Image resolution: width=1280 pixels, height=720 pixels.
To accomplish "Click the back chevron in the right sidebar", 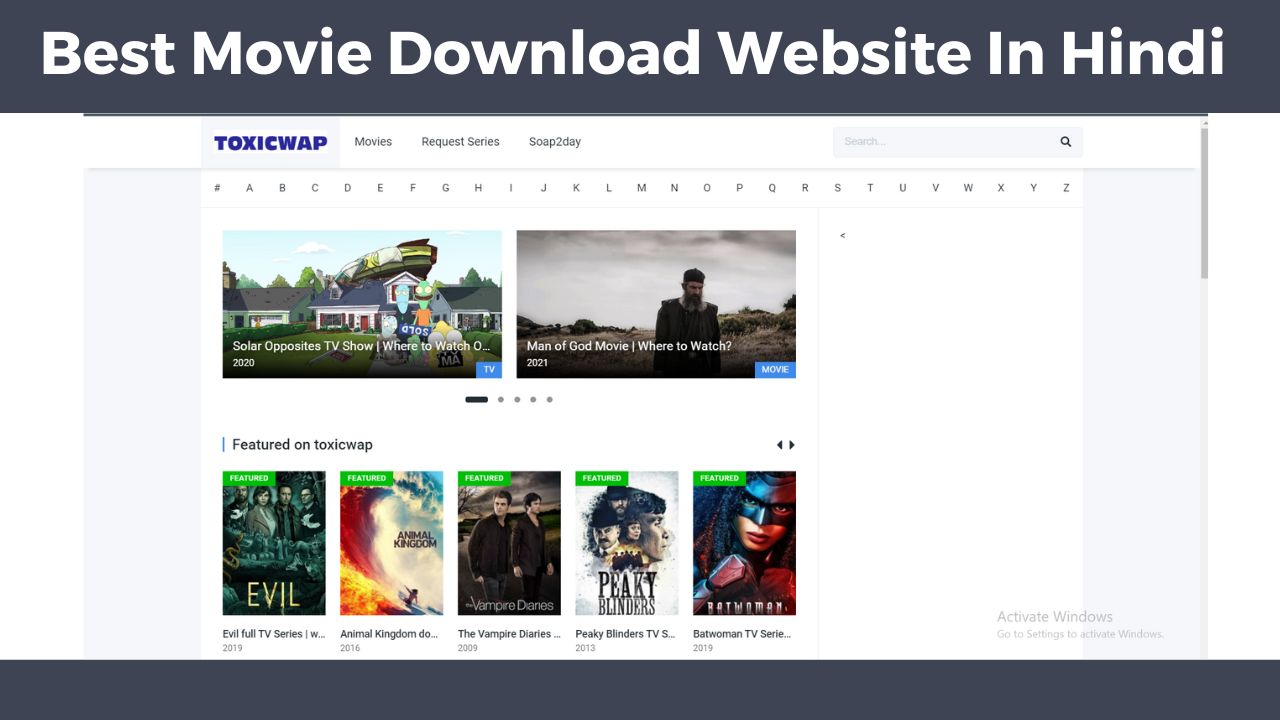I will click(x=842, y=235).
